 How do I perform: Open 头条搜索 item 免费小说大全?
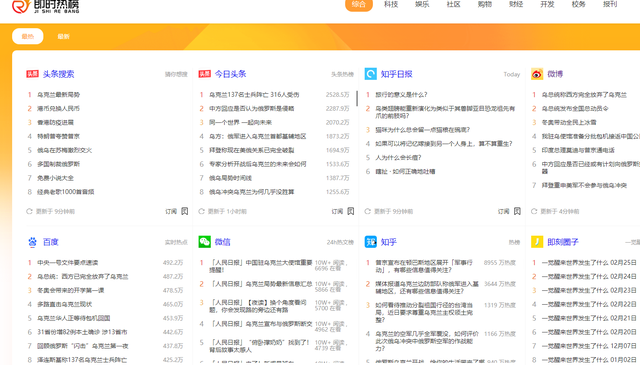[56, 178]
